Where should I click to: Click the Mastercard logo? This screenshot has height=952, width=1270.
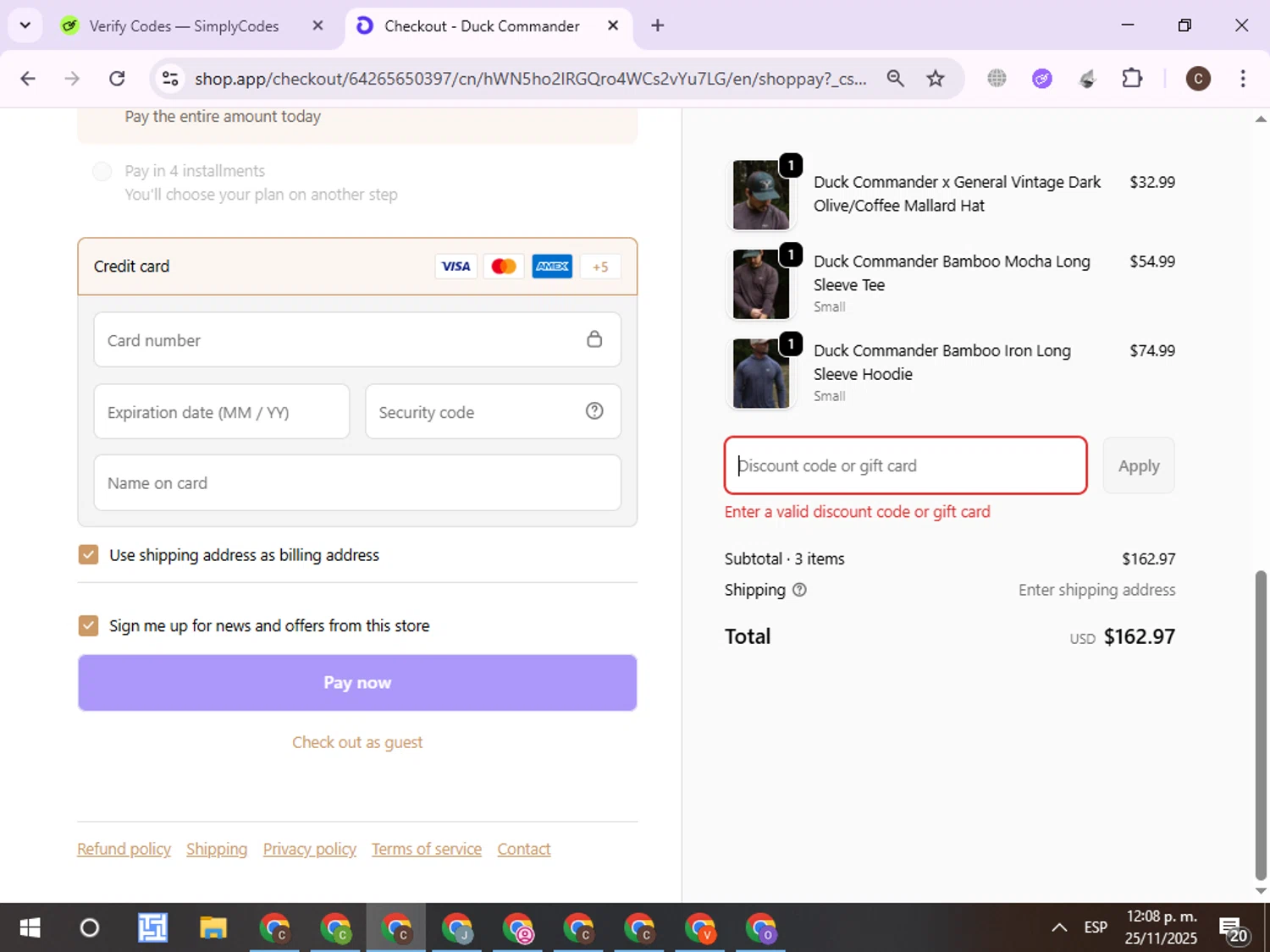[504, 267]
